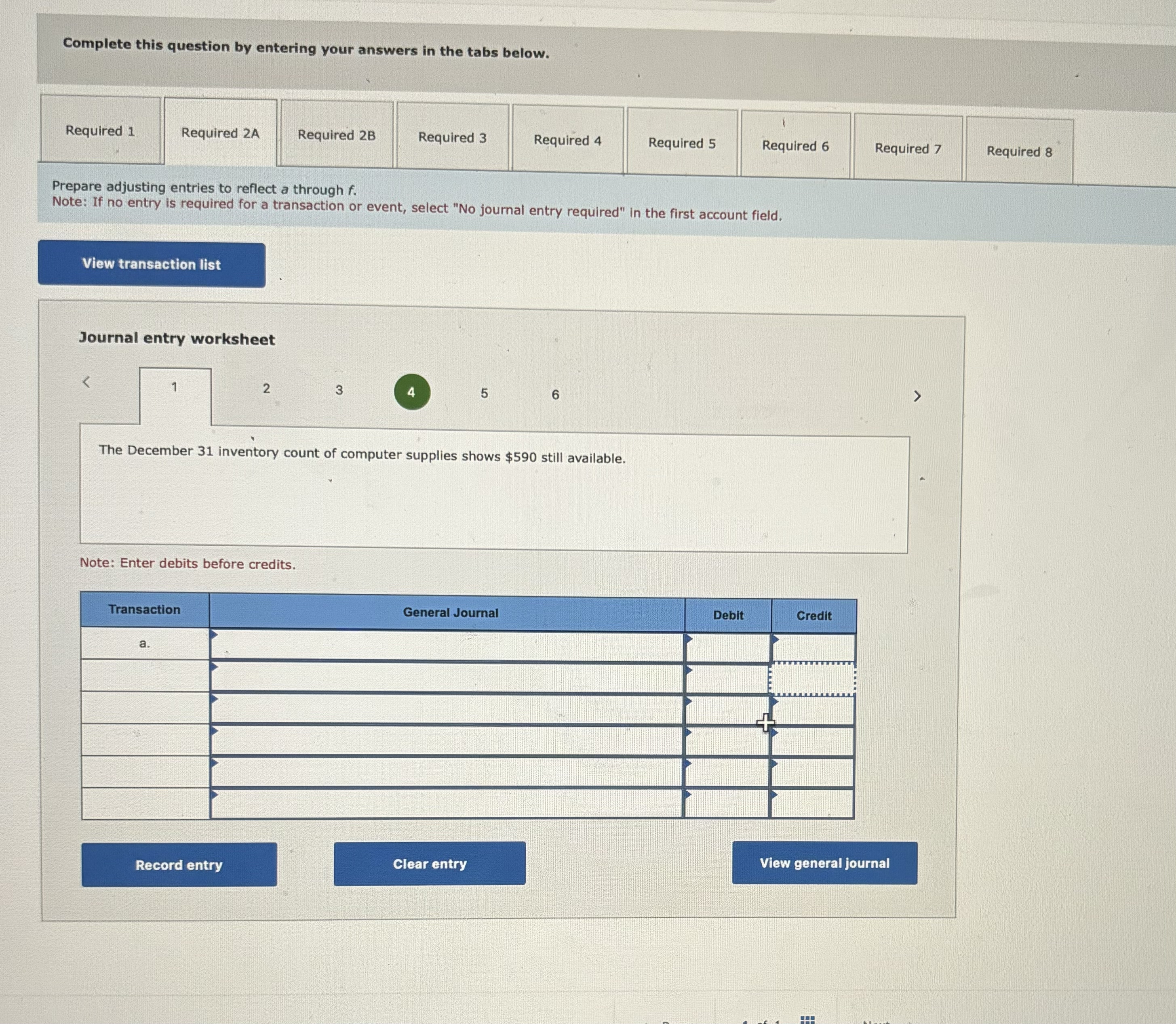Viewport: 1176px width, 1024px height.
Task: Click View transaction list button
Action: (x=152, y=264)
